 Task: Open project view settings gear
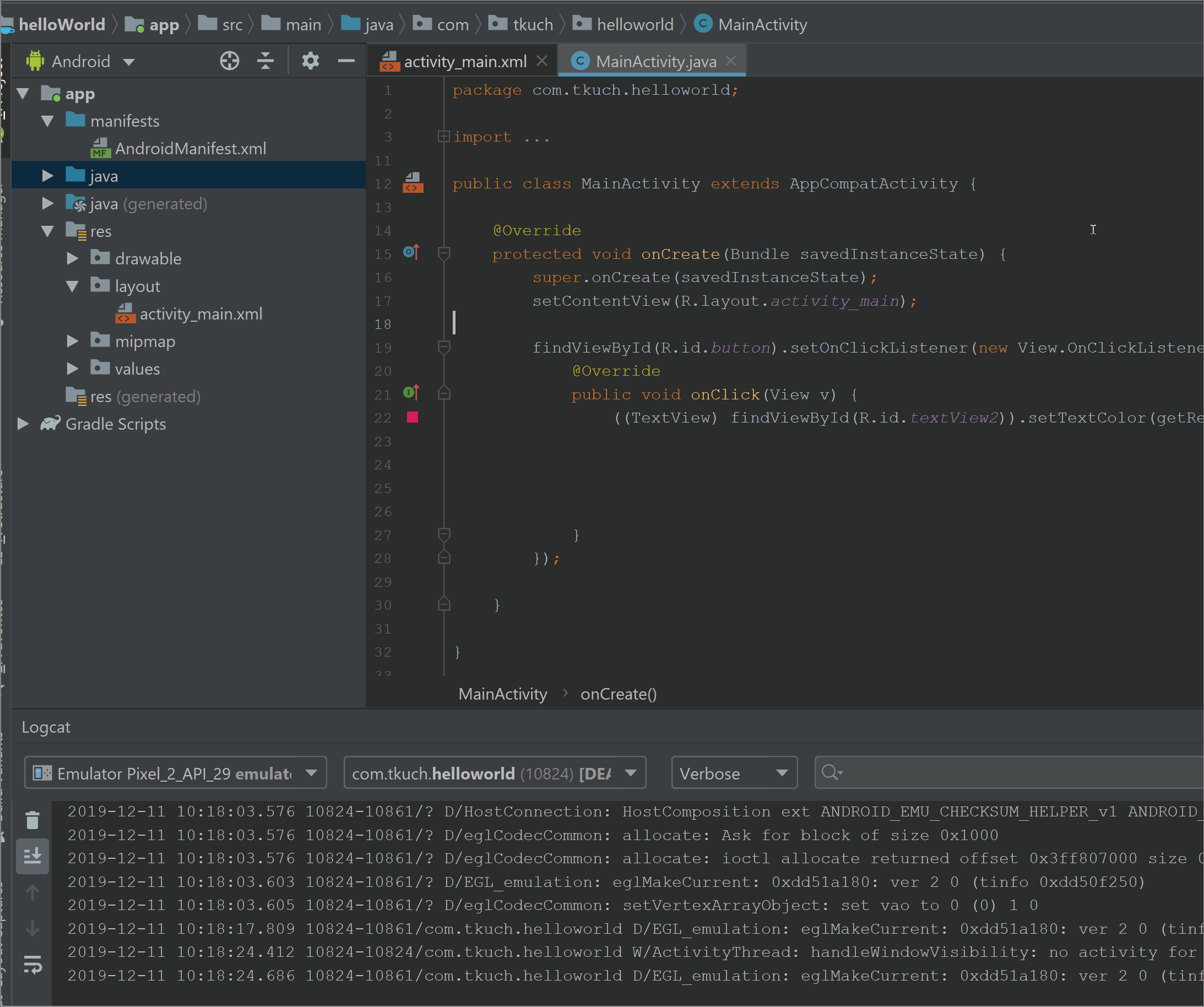tap(310, 61)
